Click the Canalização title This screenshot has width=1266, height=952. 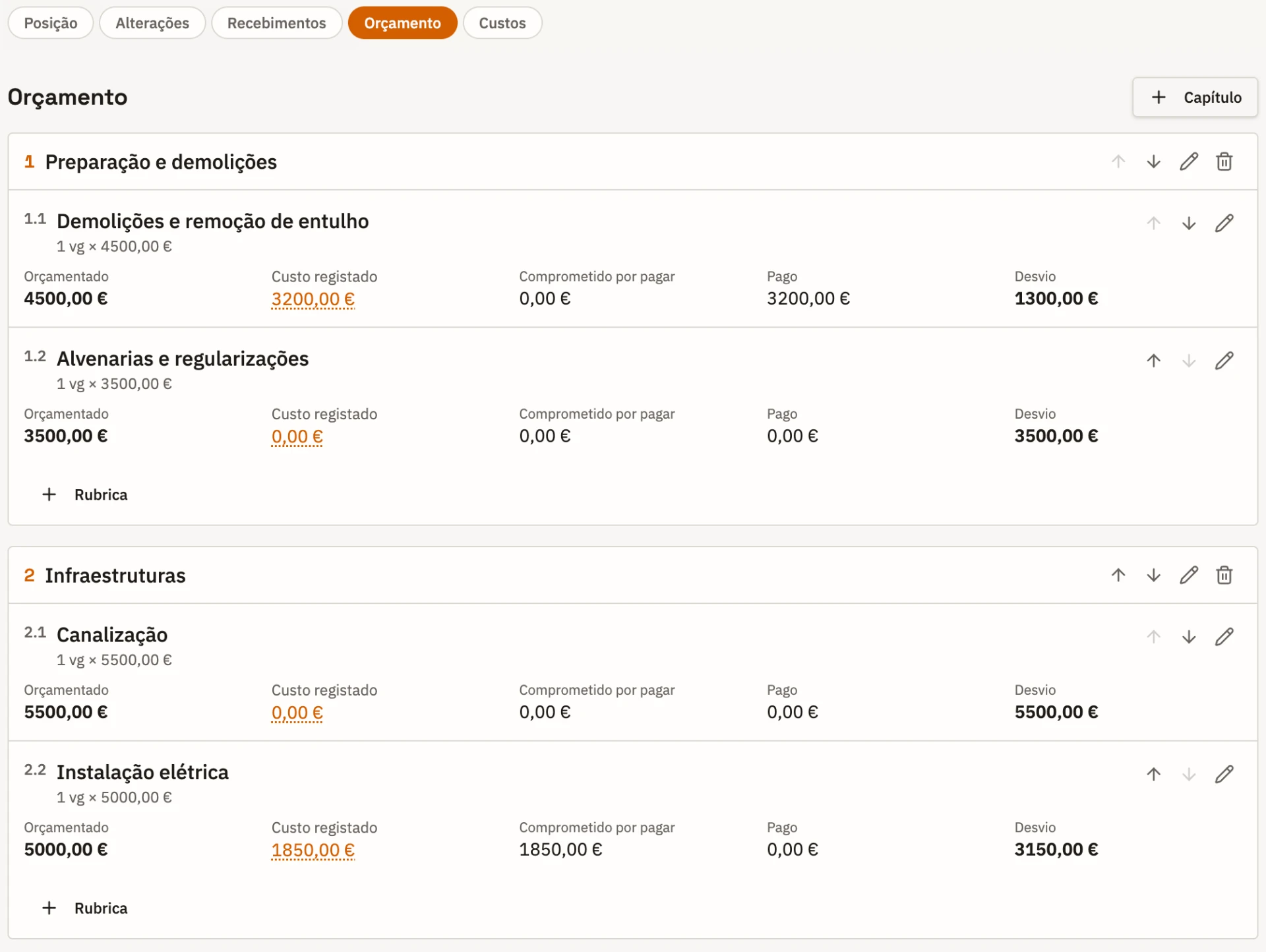point(112,635)
